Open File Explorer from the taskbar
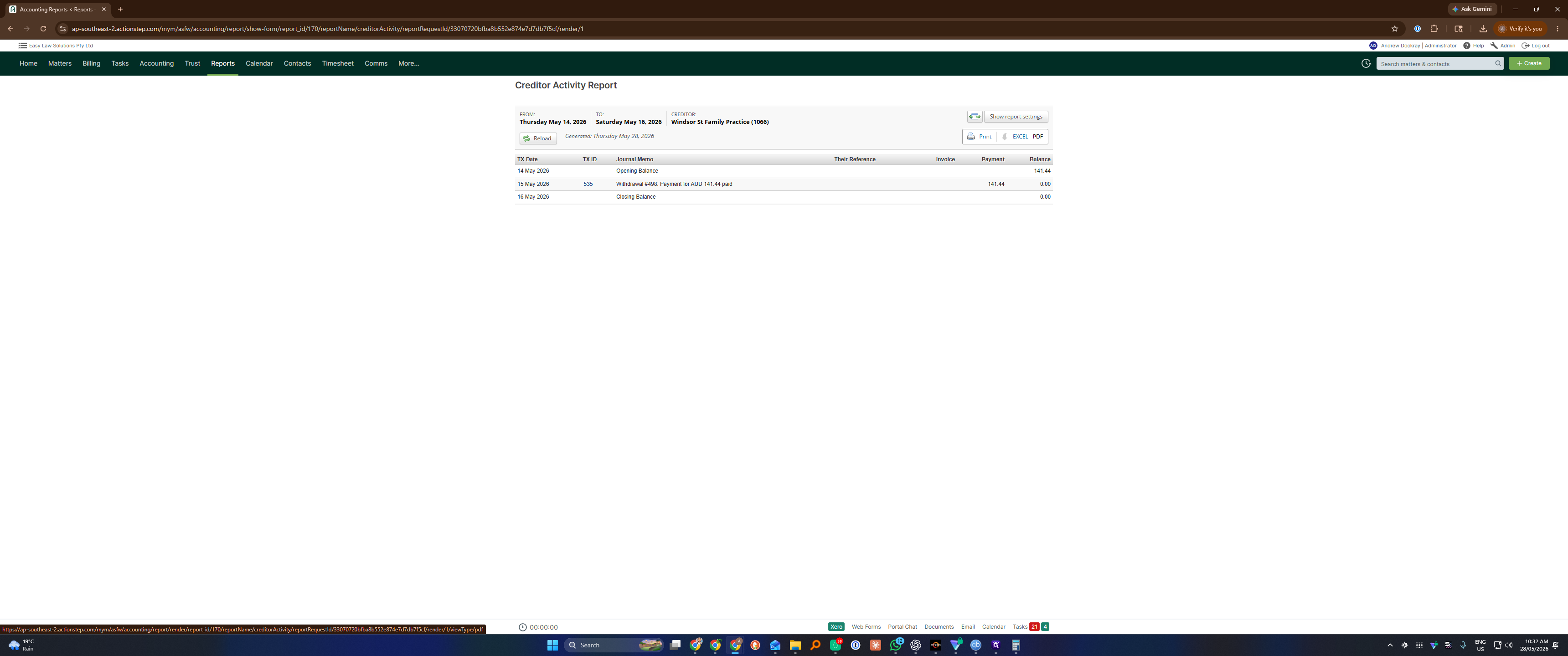This screenshot has height=656, width=1568. pos(795,645)
